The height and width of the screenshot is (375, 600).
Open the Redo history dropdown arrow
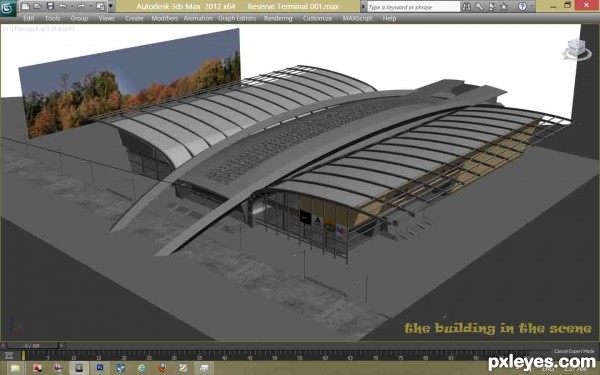90,6
